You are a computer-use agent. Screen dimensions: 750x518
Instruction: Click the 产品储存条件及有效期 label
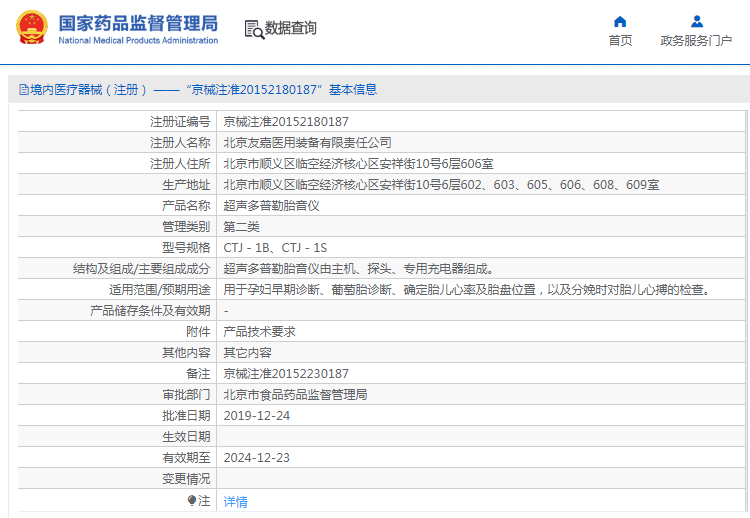[x=150, y=311]
